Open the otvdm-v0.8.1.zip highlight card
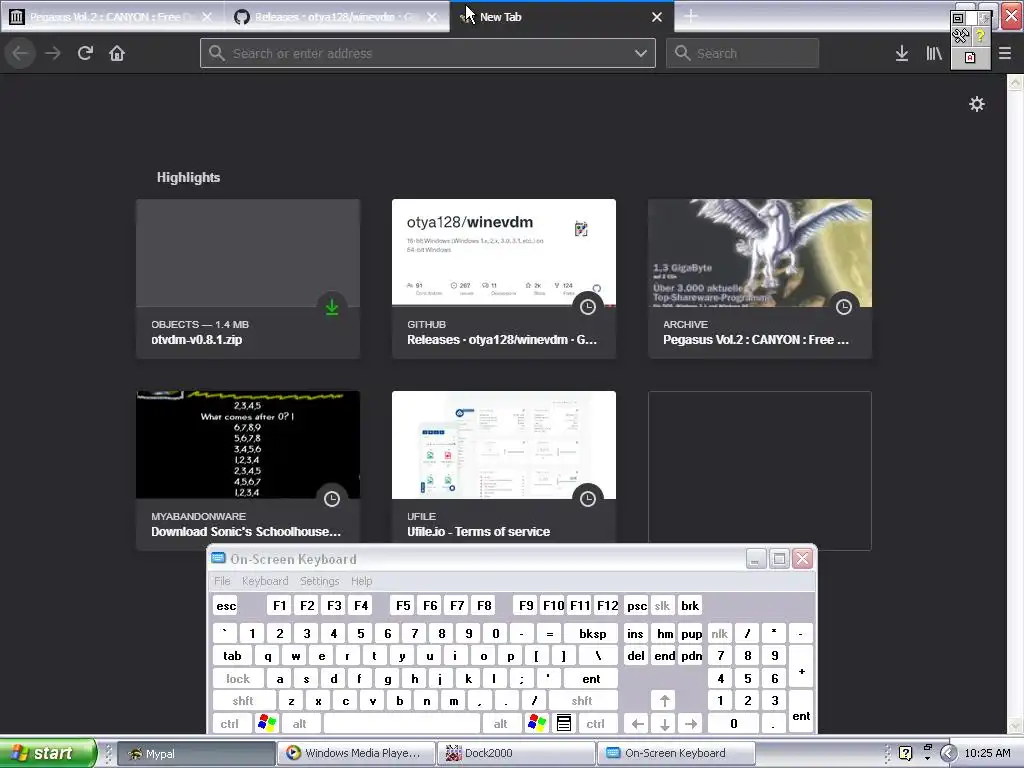Screen dimensions: 1024x768 coord(248,279)
